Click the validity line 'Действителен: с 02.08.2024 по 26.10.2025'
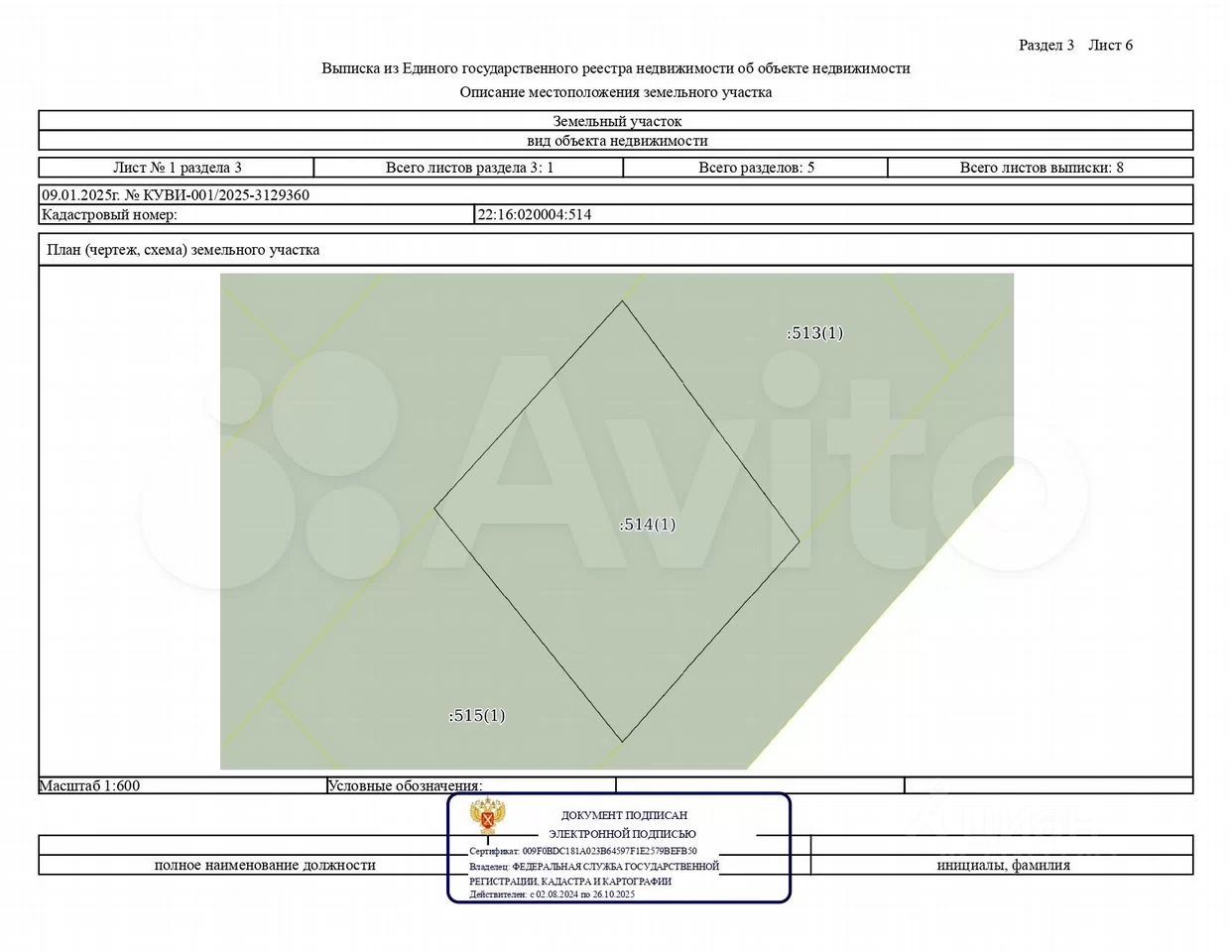The height and width of the screenshot is (952, 1232). [x=552, y=894]
